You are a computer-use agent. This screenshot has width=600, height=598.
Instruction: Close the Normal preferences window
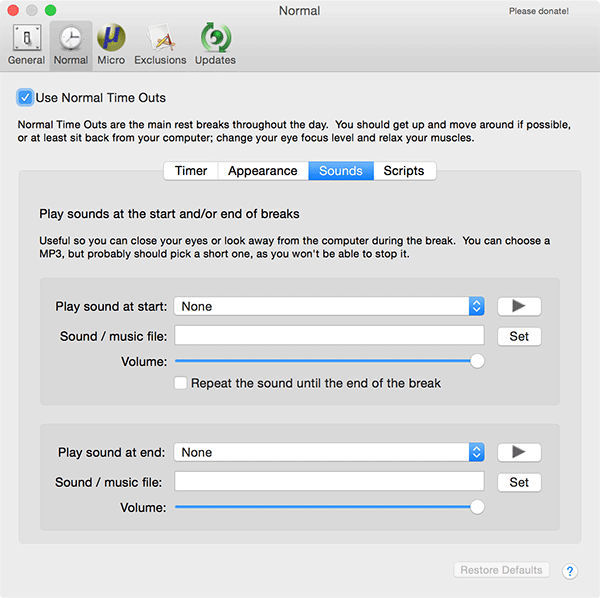(13, 10)
